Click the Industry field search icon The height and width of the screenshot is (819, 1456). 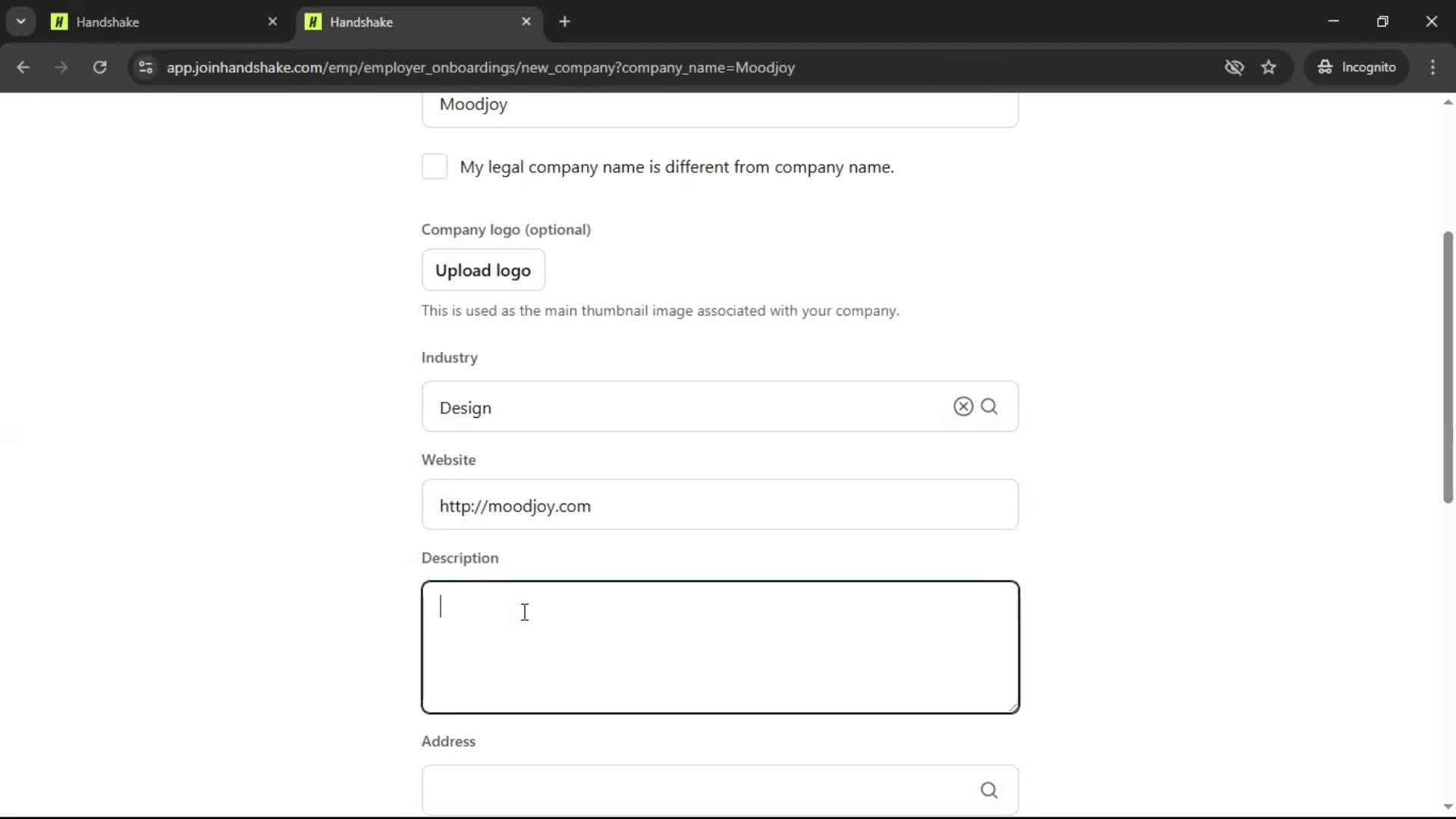pos(989,406)
